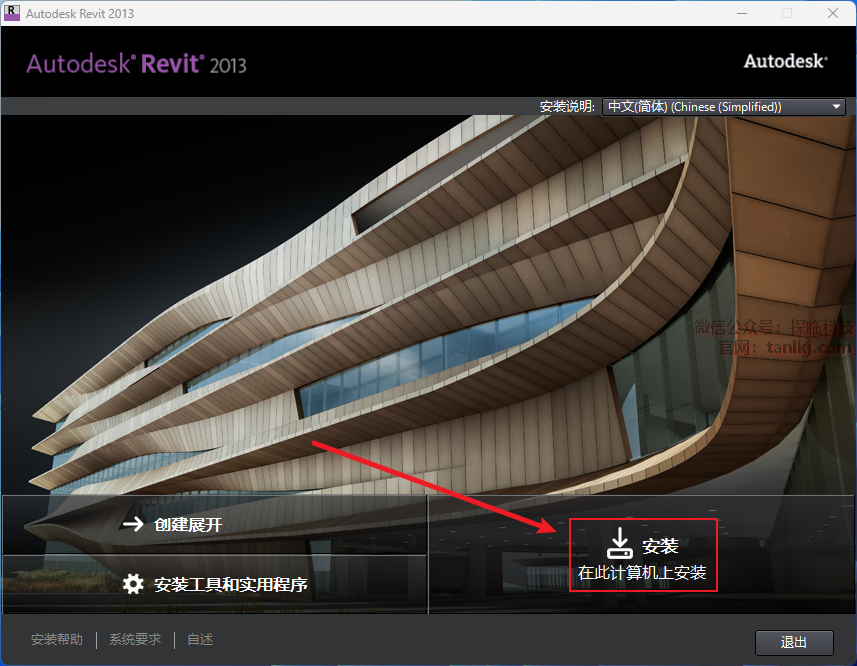Click the arrow icon beside 创建展开
Image resolution: width=857 pixels, height=666 pixels.
click(133, 524)
